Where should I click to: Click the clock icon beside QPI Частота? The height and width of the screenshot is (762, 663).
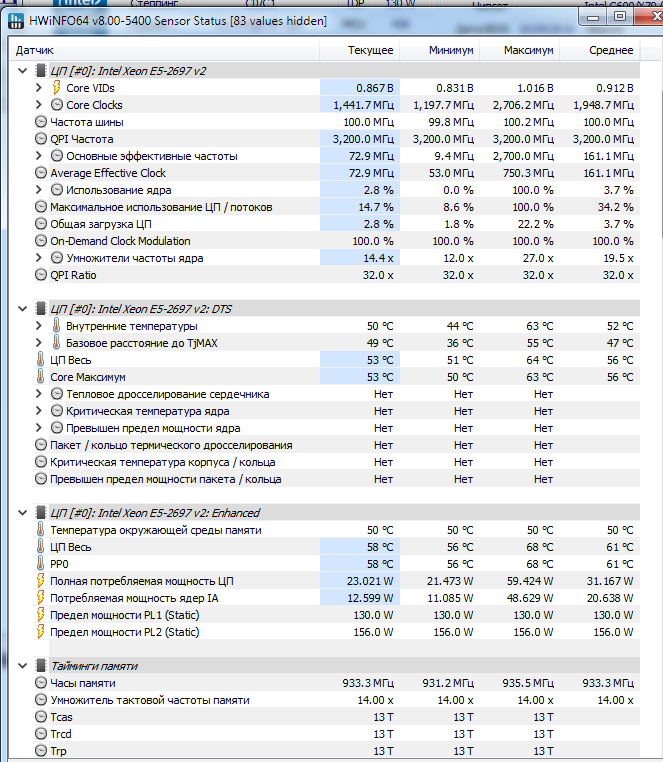[41, 139]
